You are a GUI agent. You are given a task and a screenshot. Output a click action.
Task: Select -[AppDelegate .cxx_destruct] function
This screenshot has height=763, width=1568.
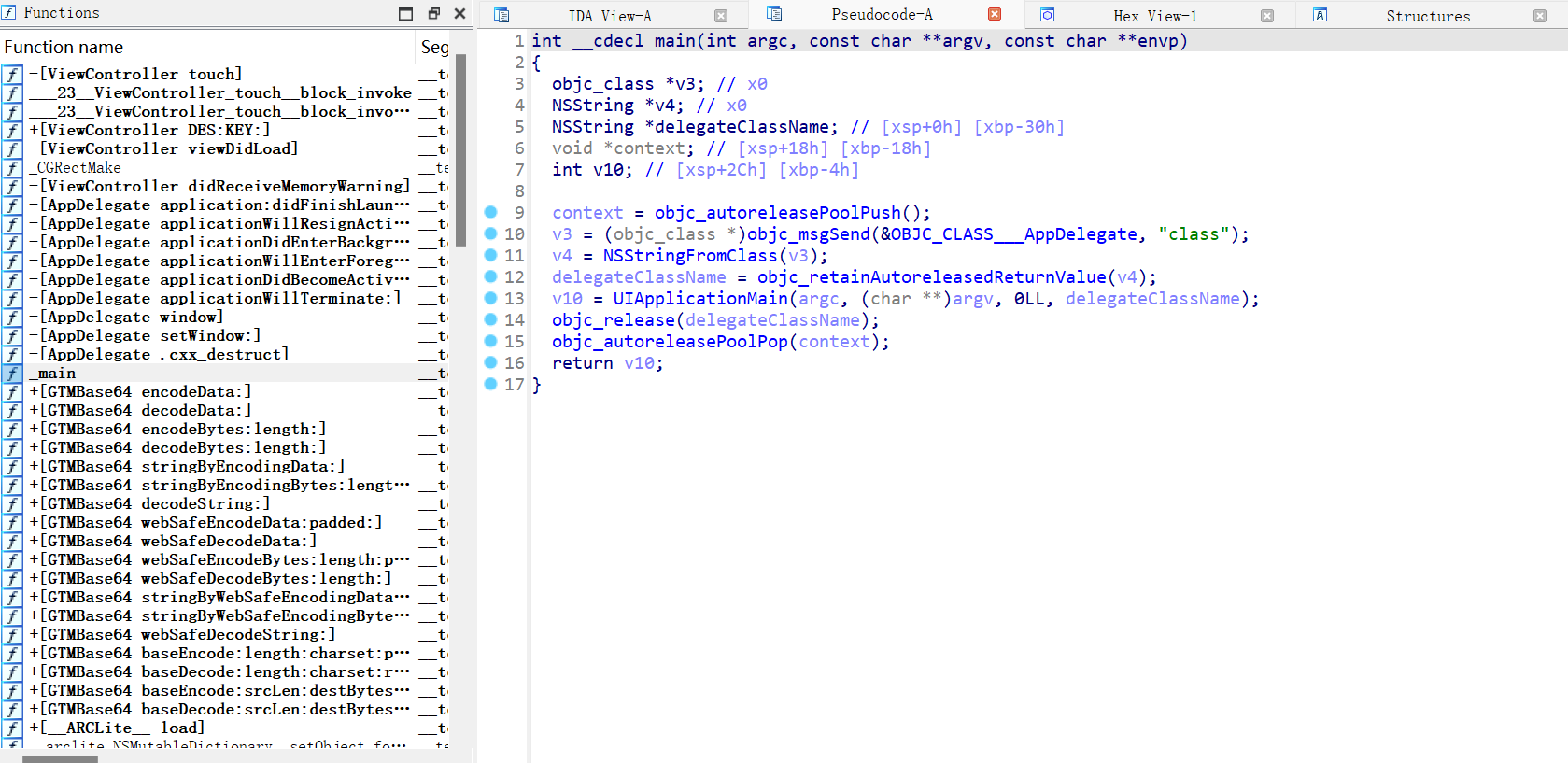pos(159,354)
